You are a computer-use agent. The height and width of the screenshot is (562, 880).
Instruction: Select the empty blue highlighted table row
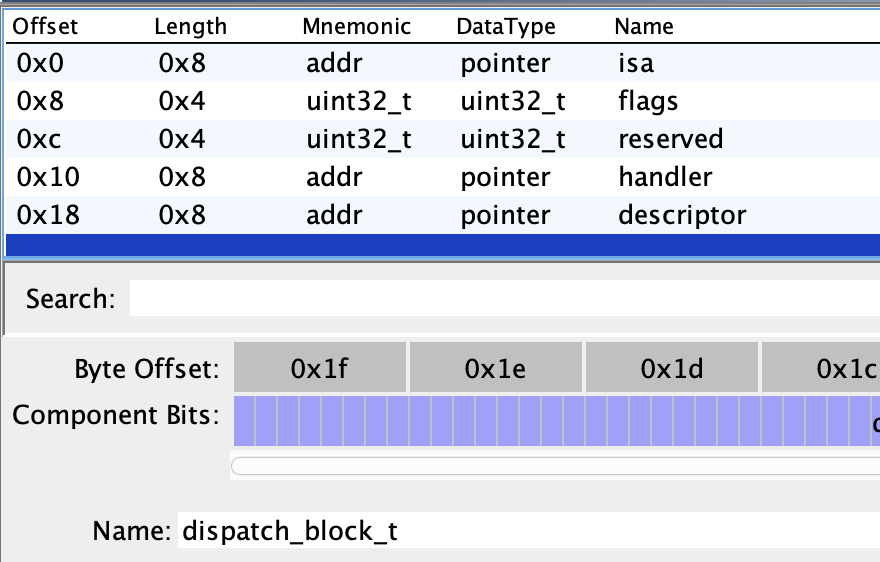[x=440, y=246]
